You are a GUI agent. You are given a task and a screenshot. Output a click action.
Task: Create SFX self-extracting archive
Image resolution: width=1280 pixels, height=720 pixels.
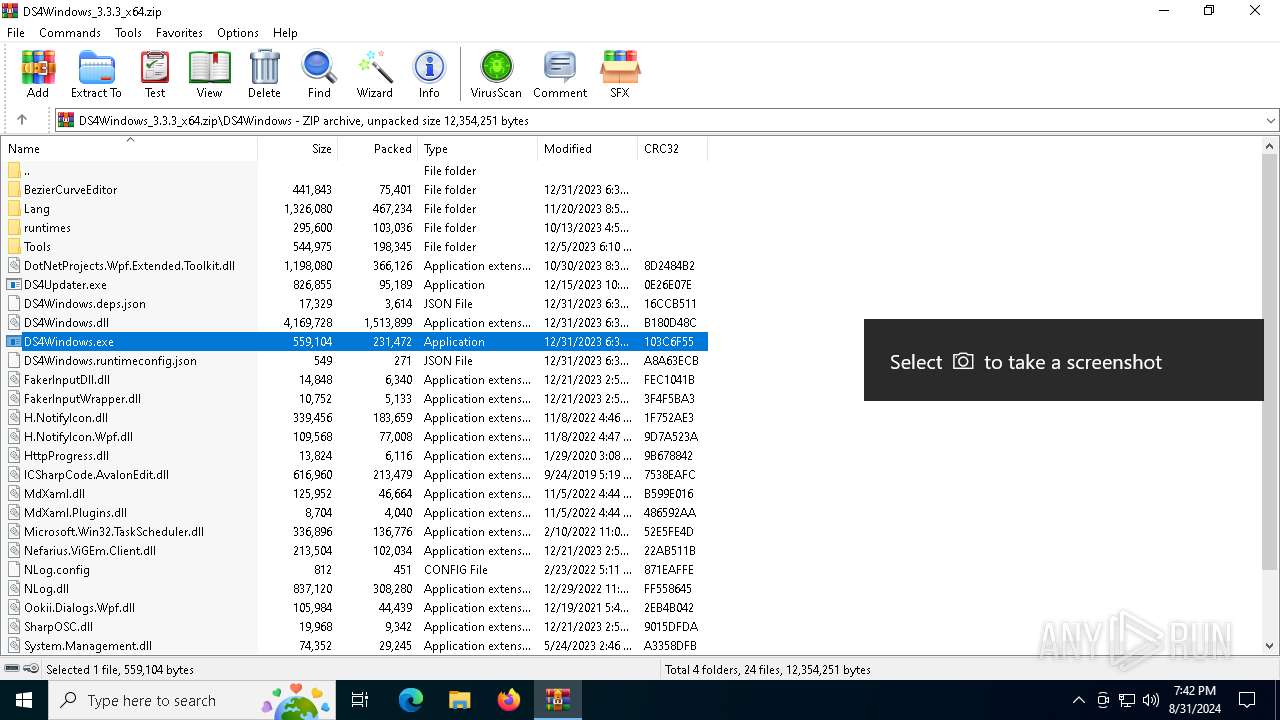(x=620, y=75)
